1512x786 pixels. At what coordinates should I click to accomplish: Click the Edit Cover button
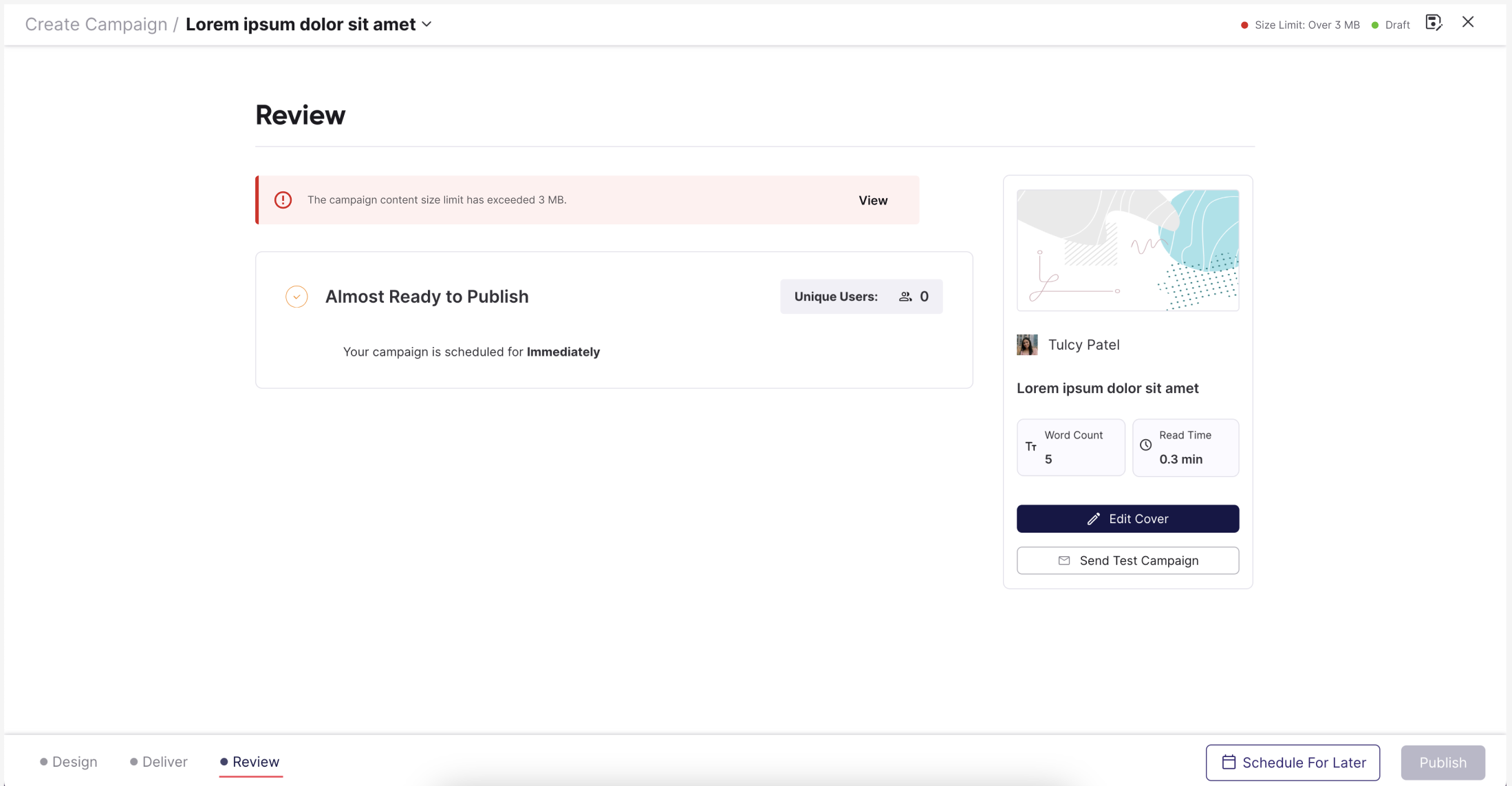tap(1127, 519)
